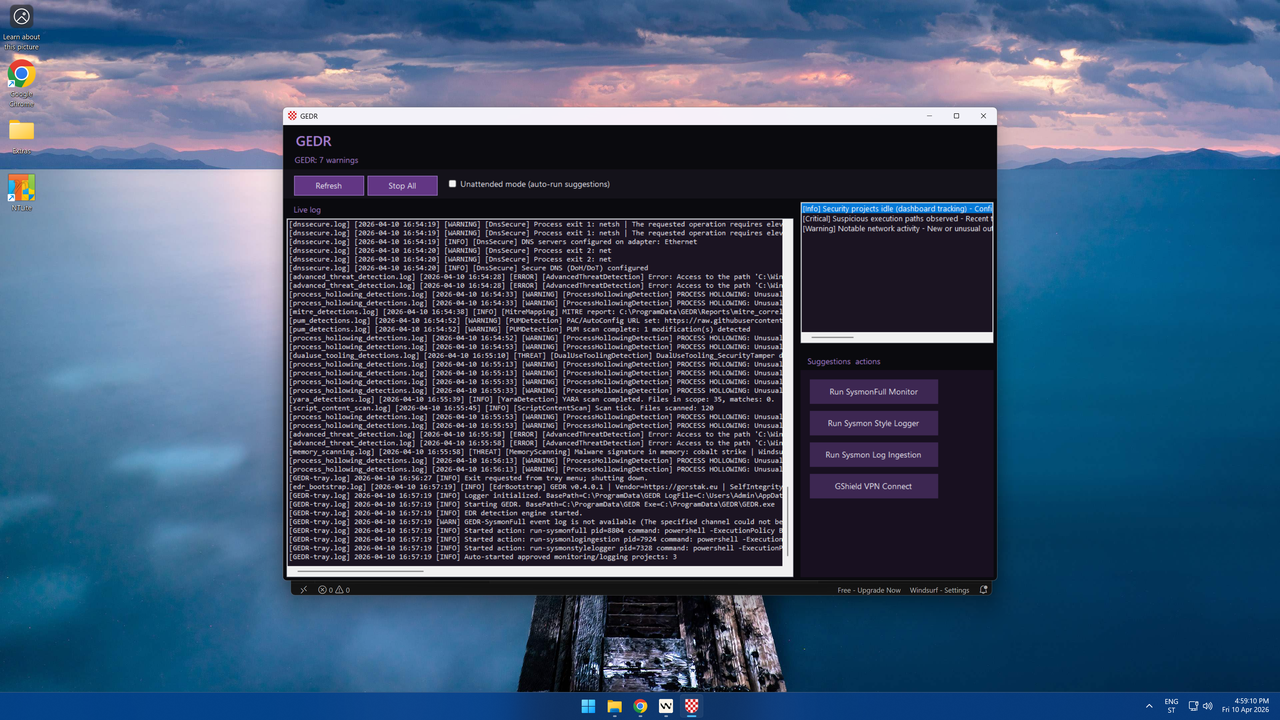Click the GEDR logo in the title bar

point(292,116)
